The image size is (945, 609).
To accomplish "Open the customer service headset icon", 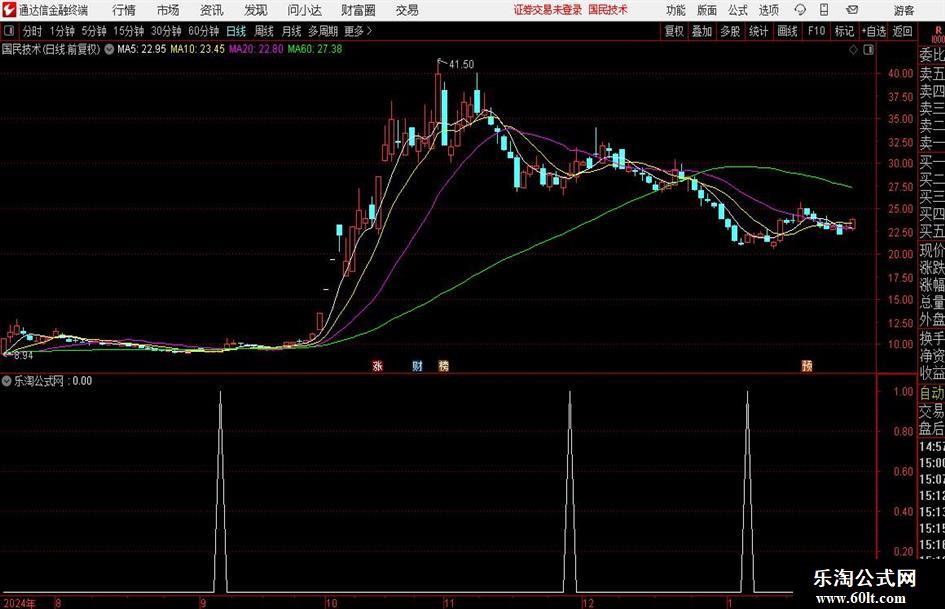I will pyautogui.click(x=800, y=10).
